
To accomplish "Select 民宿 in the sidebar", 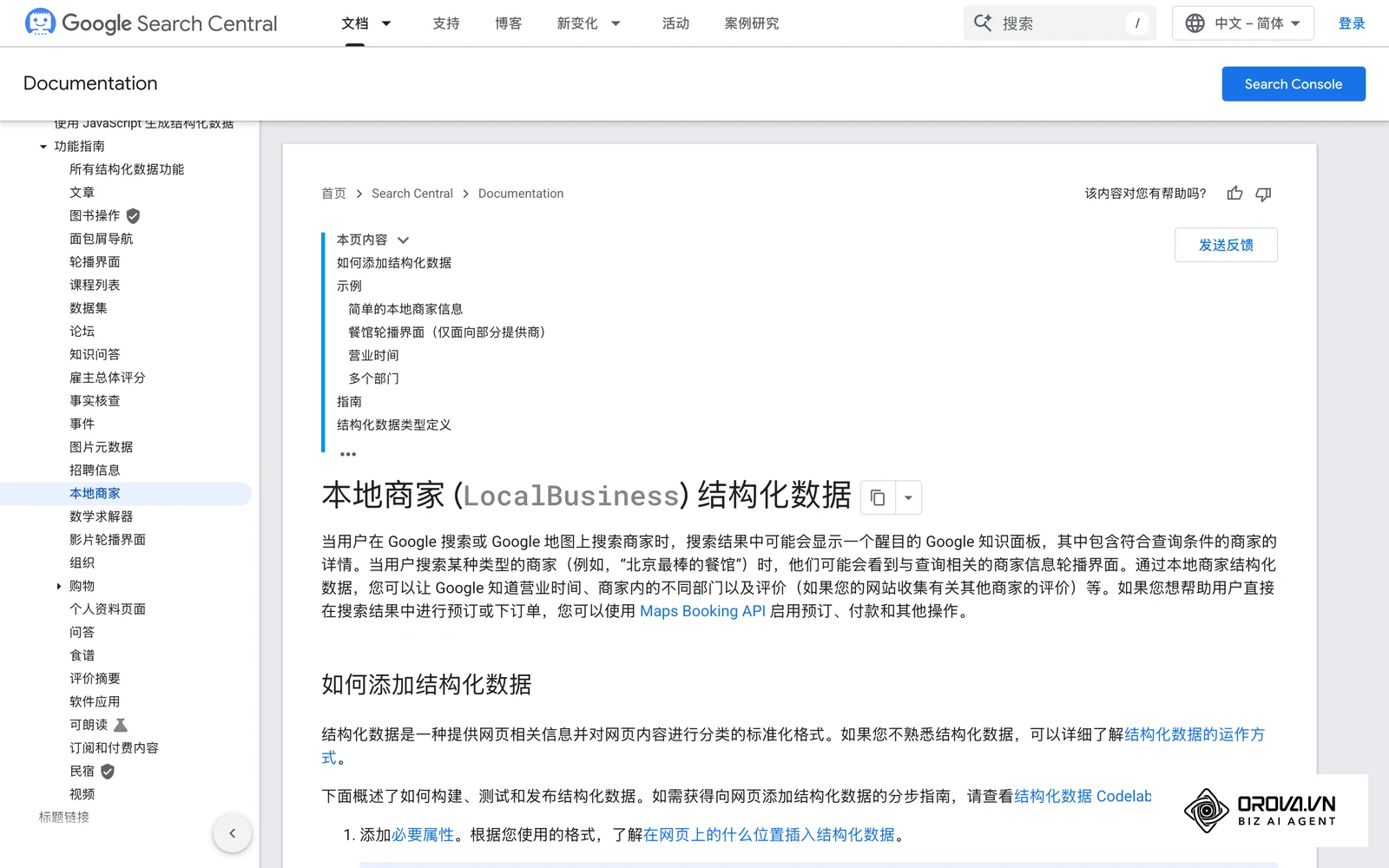I will click(82, 772).
